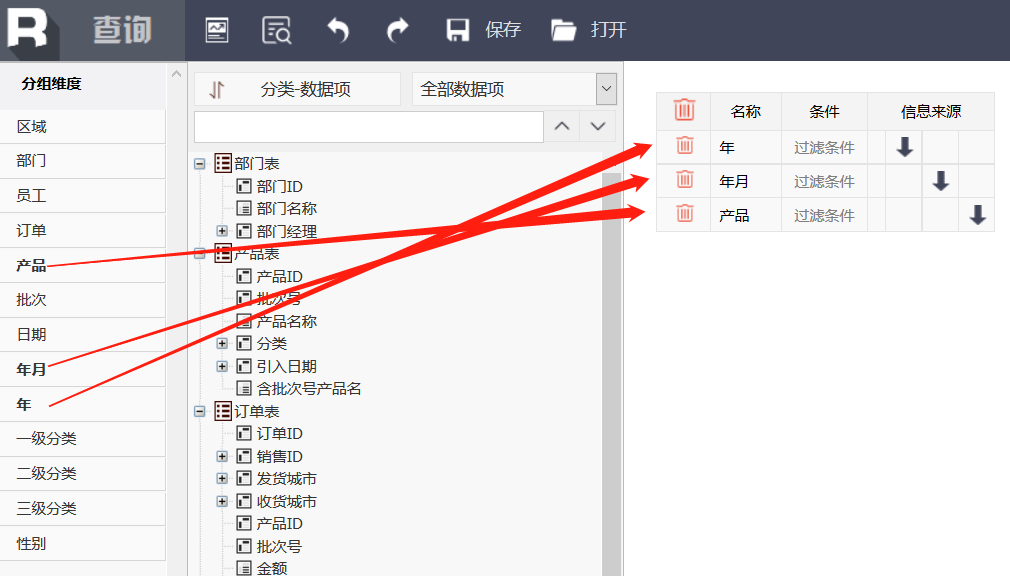Select the 性别 dimension
Viewport: 1010px width, 576px height.
click(82, 544)
